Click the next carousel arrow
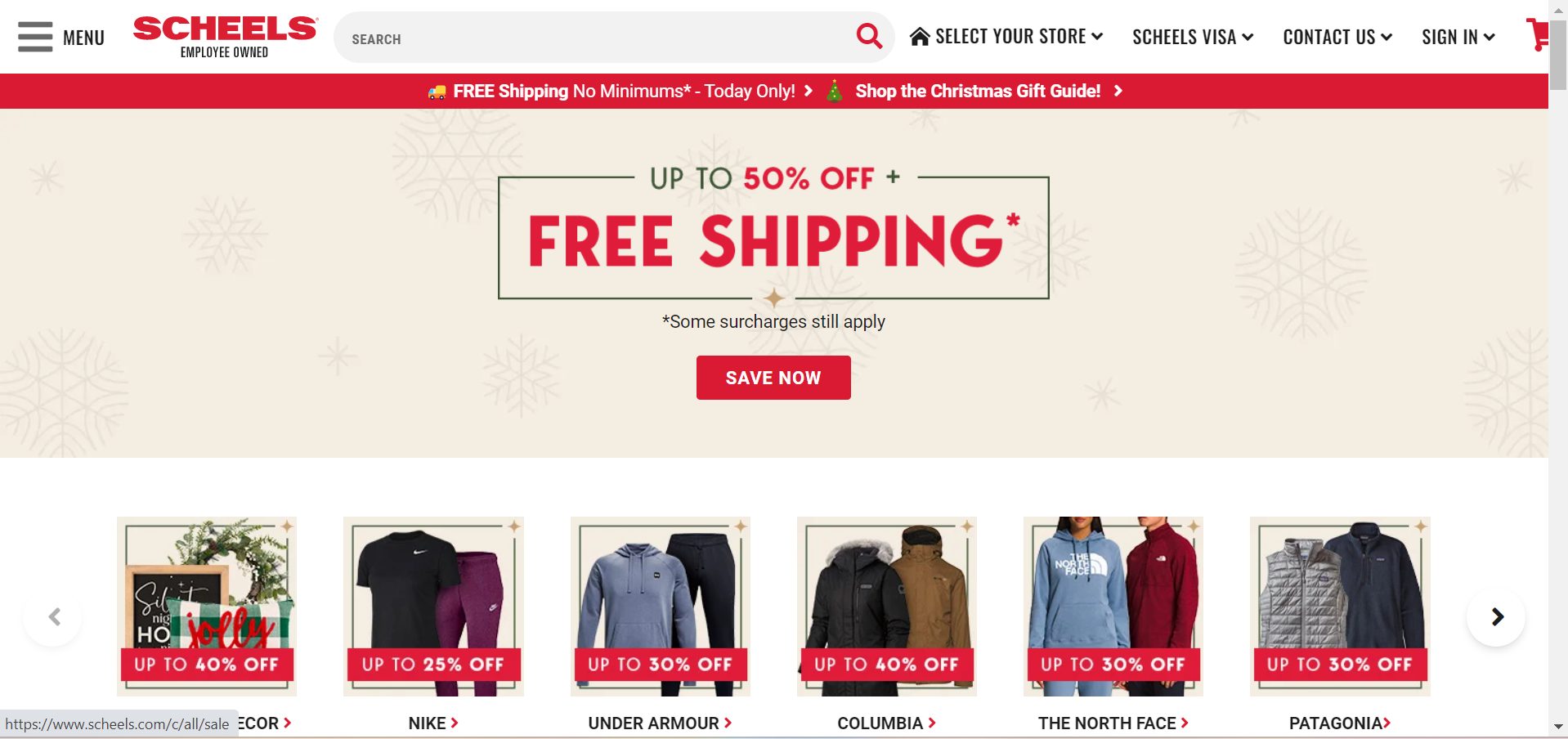This screenshot has width=1568, height=739. point(1496,617)
